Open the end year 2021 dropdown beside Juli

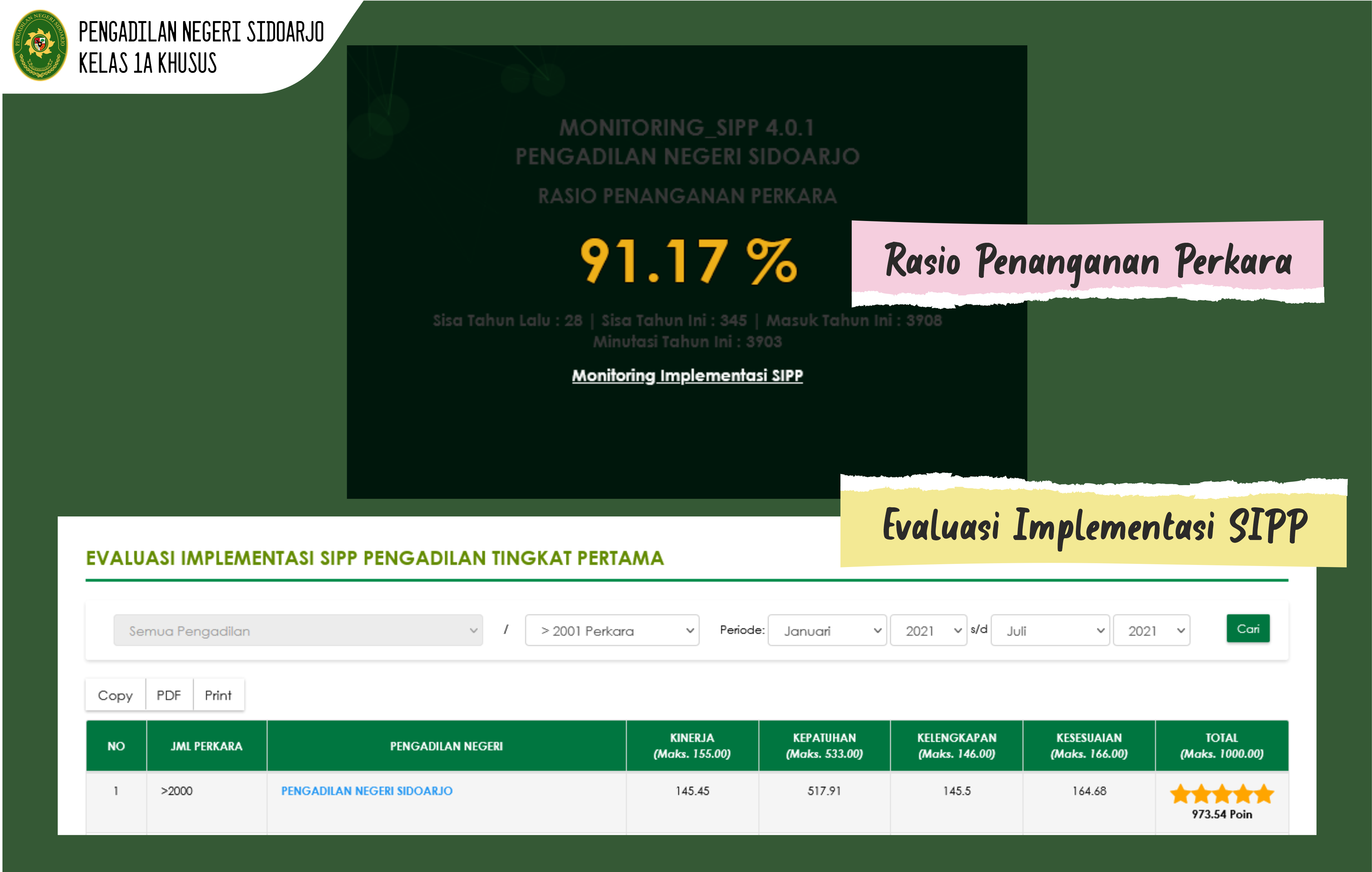coord(1151,630)
